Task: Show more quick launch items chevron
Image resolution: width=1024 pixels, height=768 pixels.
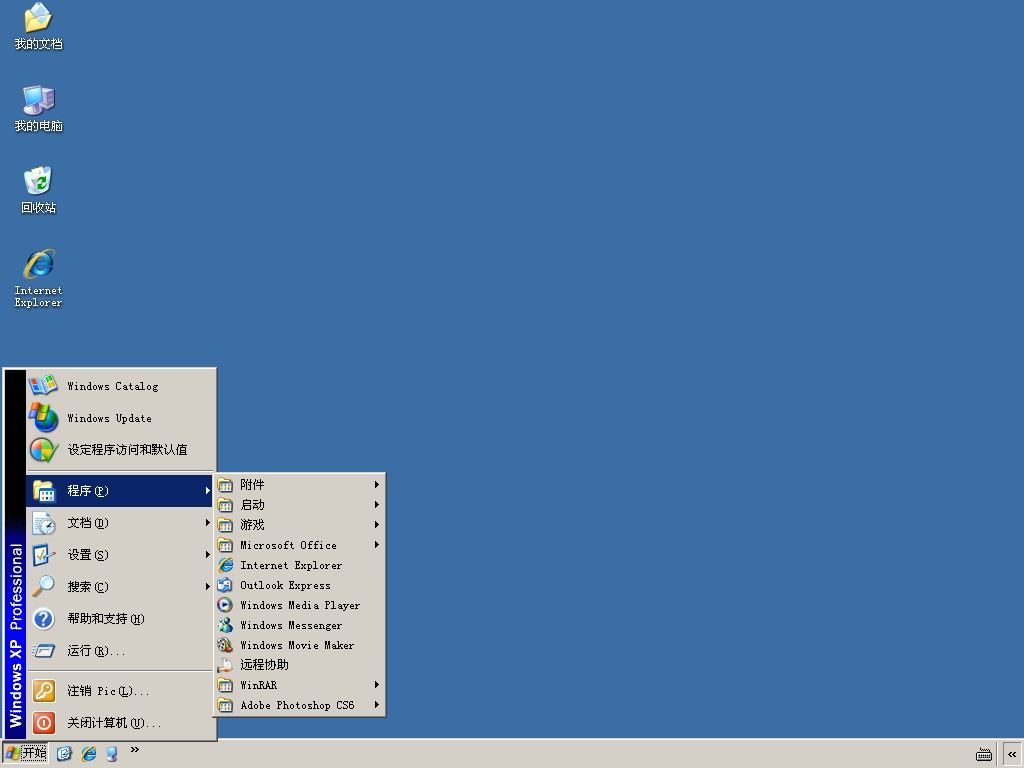Action: pos(135,750)
